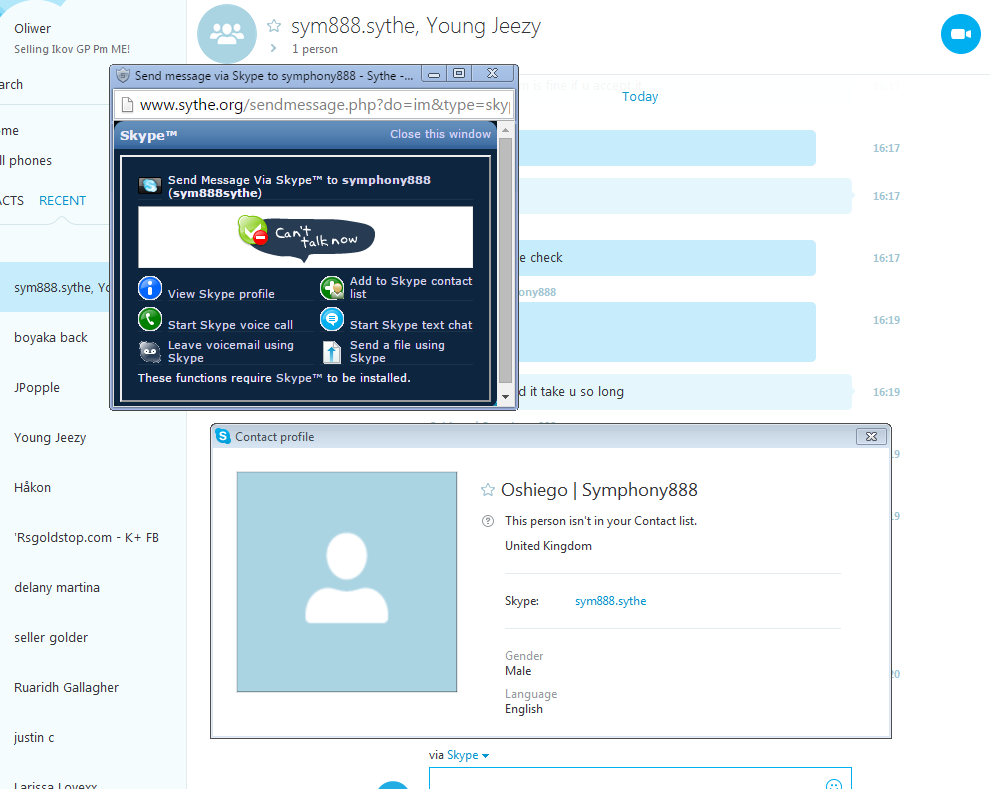Switch to the RECENT tab
990x789 pixels.
63,201
